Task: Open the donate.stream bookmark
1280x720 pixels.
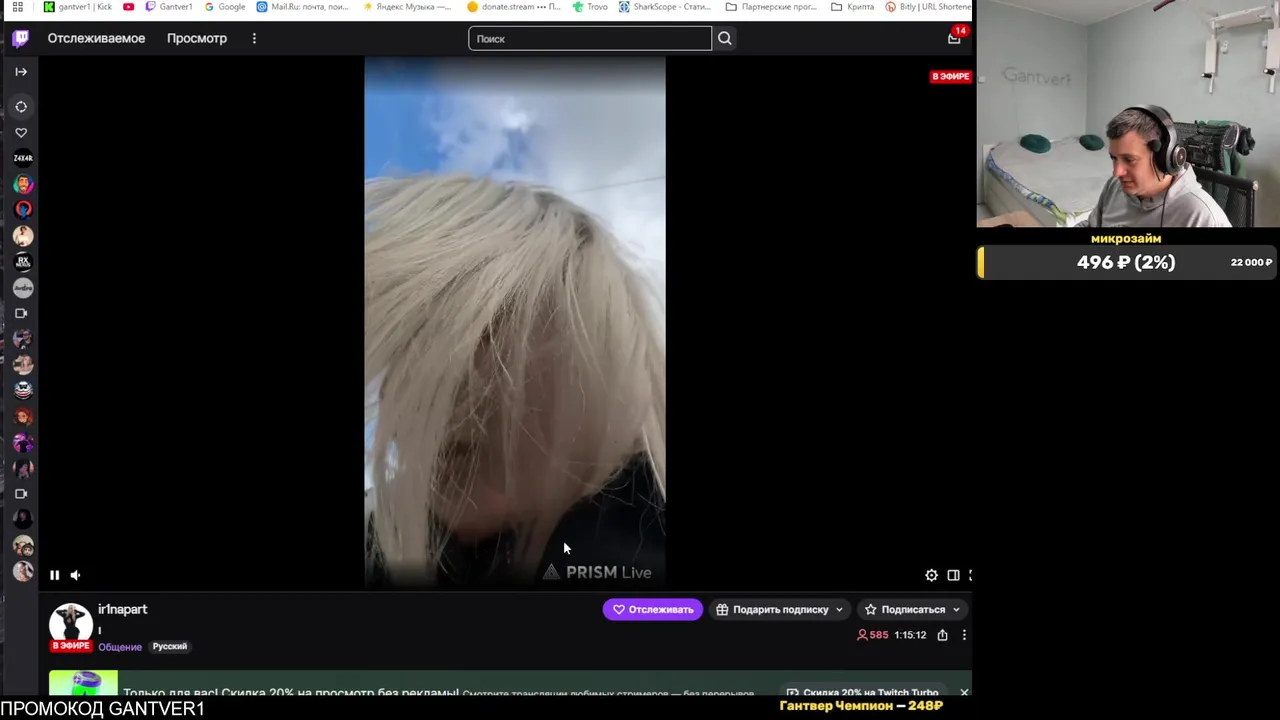Action: point(514,7)
